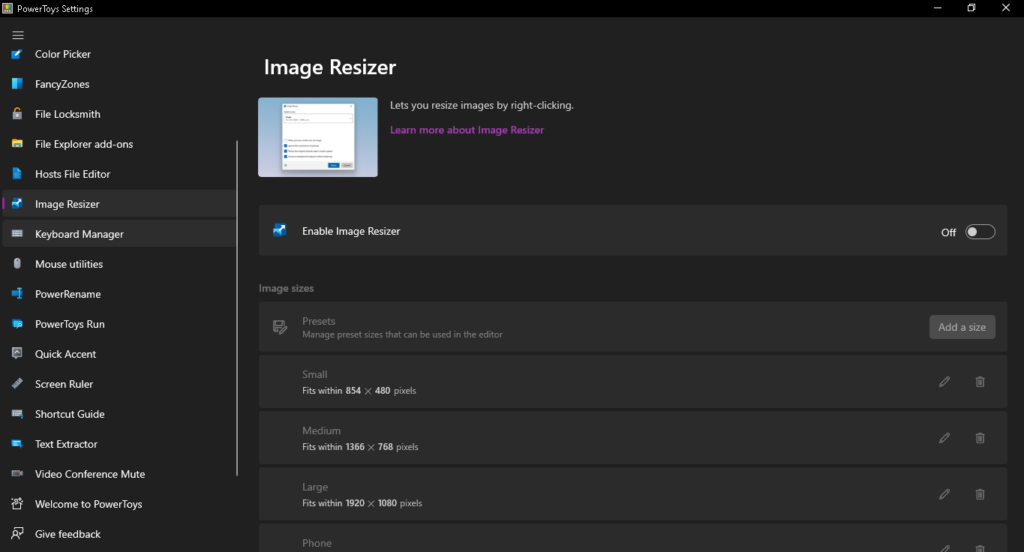Click the Text Extractor icon
1024x552 pixels.
[18, 444]
